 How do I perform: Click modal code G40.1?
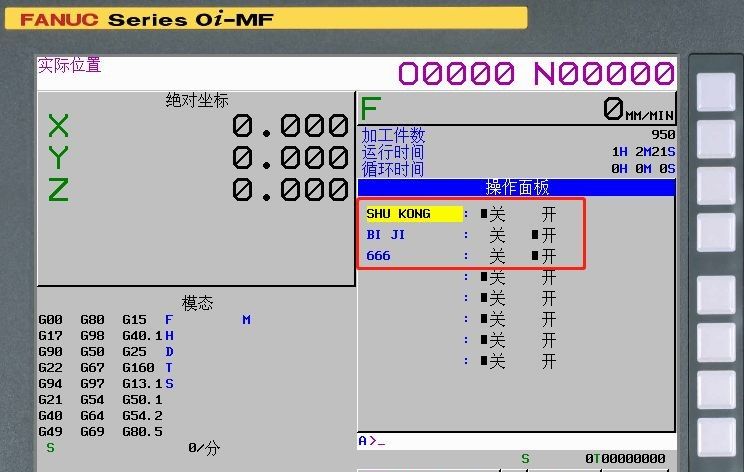[x=142, y=336]
